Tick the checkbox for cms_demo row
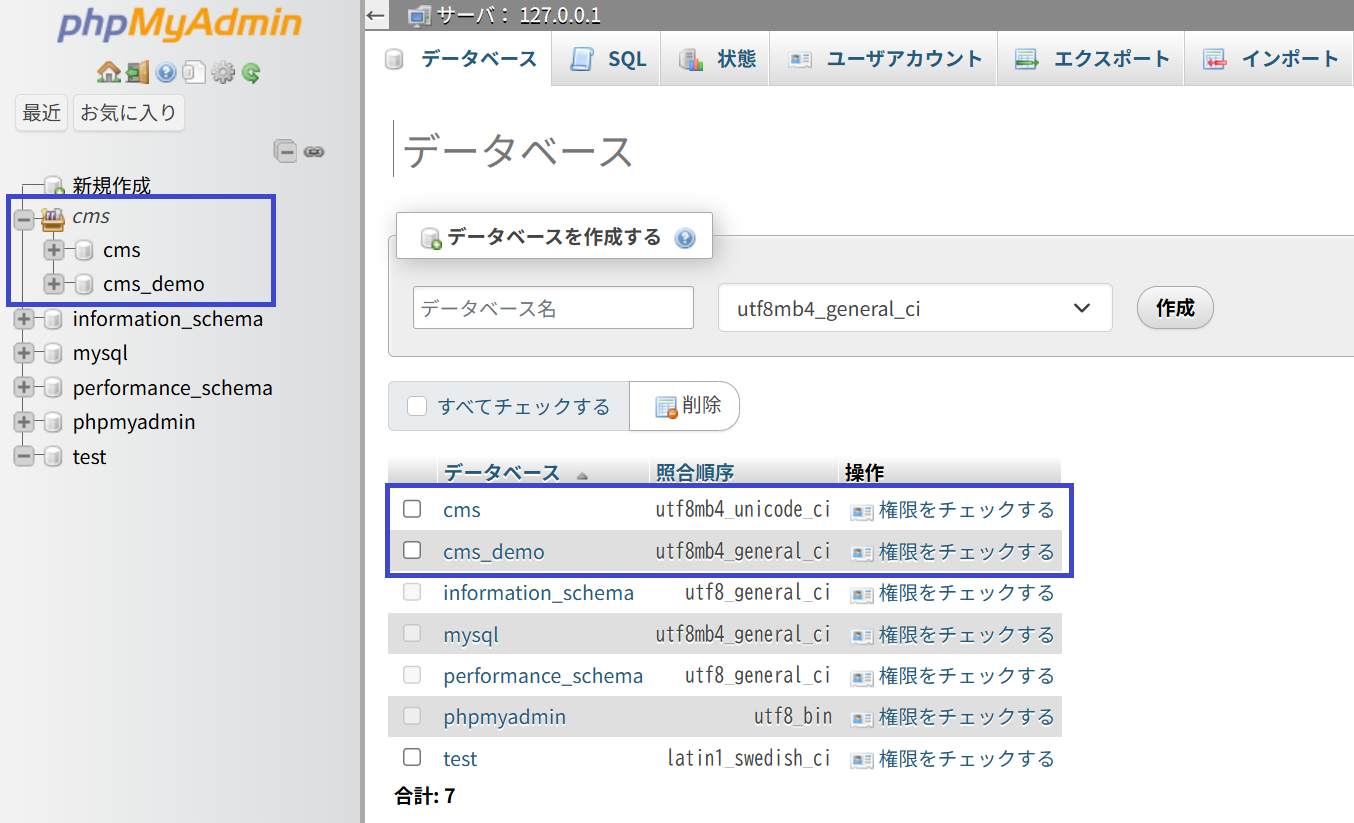The width and height of the screenshot is (1354, 823). pos(412,550)
